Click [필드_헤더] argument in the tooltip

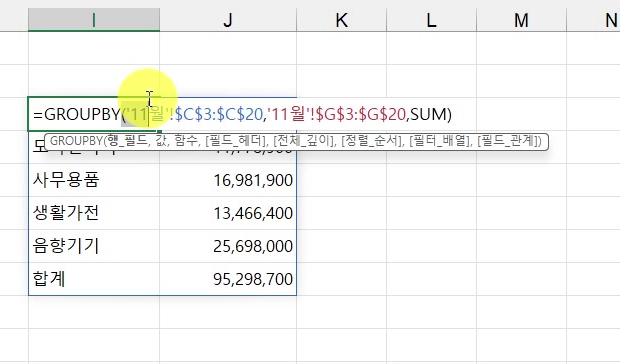pos(236,141)
